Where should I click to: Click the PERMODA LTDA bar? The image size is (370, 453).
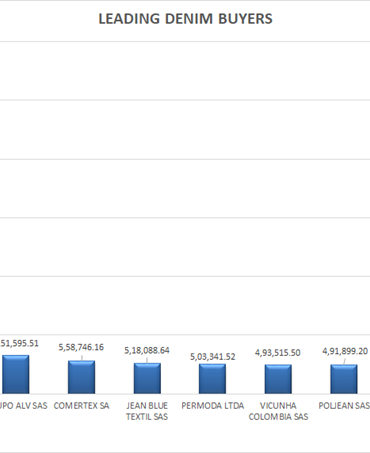[212, 379]
